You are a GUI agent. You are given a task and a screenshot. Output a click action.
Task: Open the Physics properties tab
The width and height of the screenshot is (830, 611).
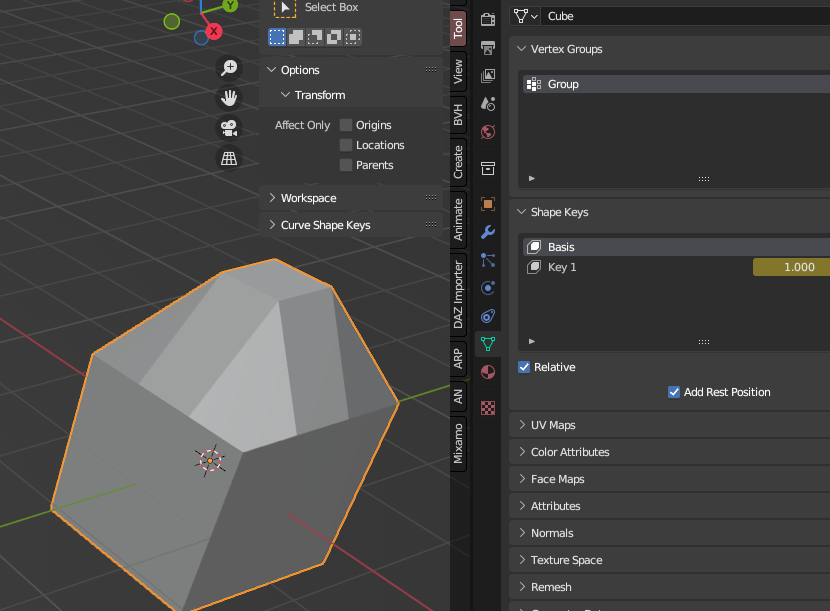point(487,288)
